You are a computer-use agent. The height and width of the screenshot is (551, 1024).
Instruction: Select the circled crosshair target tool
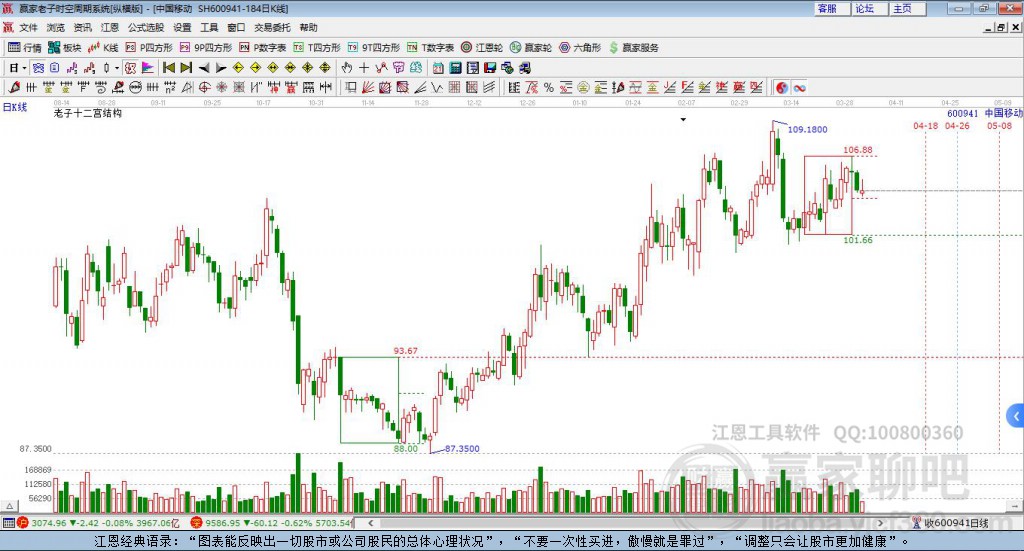click(x=204, y=87)
